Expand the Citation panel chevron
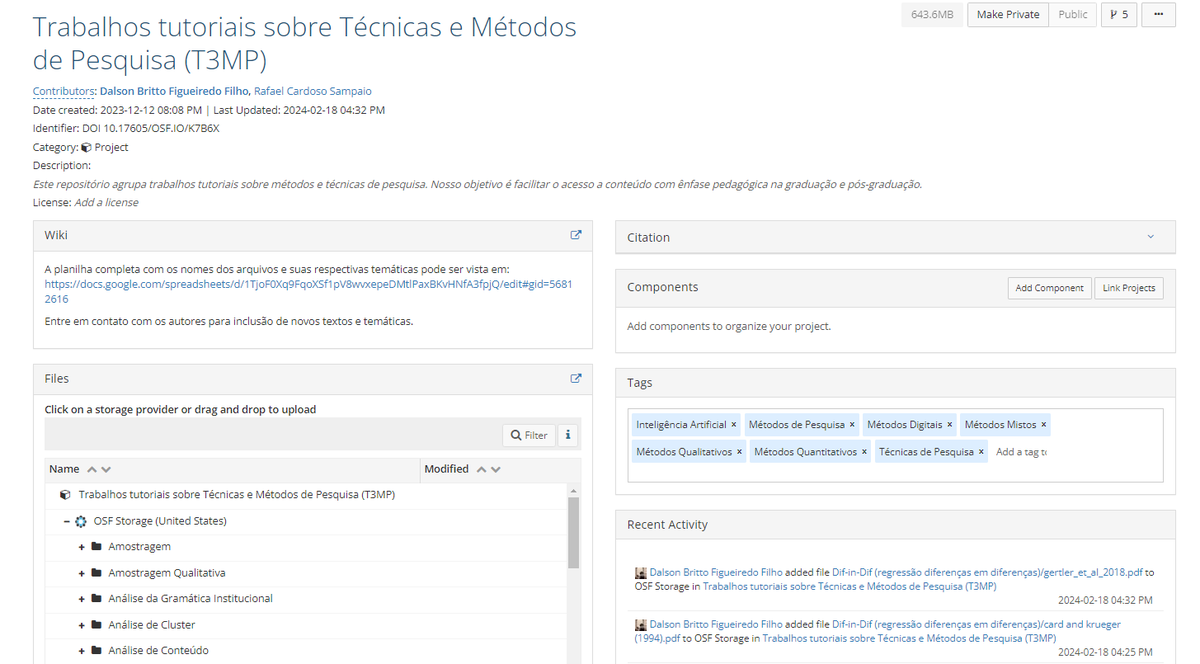The width and height of the screenshot is (1200, 664). 1150,237
